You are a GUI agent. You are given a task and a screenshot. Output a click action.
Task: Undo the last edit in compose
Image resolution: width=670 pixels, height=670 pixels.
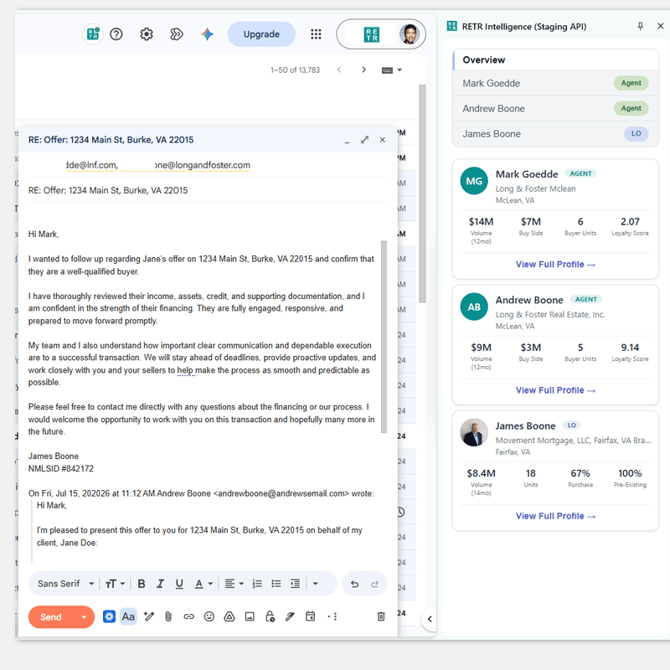point(355,584)
